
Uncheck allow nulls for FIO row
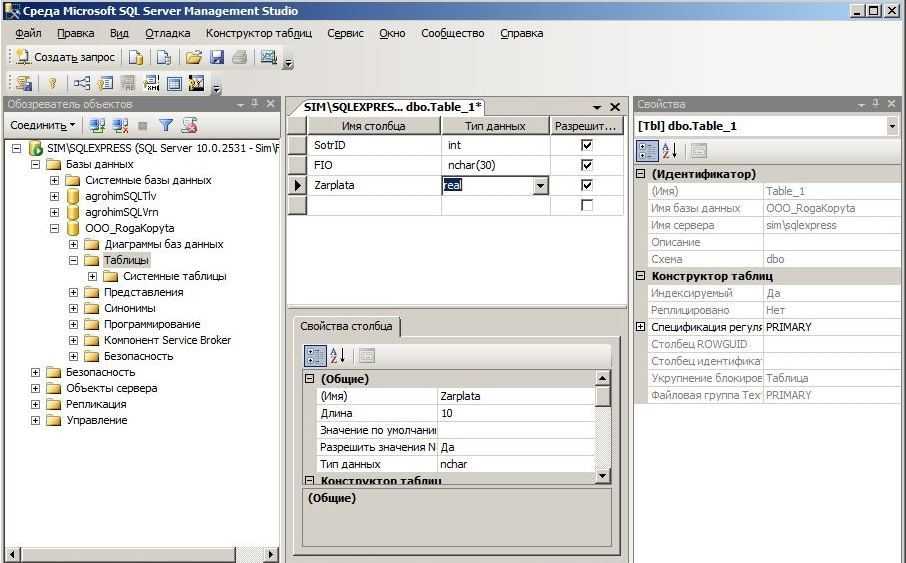[586, 165]
